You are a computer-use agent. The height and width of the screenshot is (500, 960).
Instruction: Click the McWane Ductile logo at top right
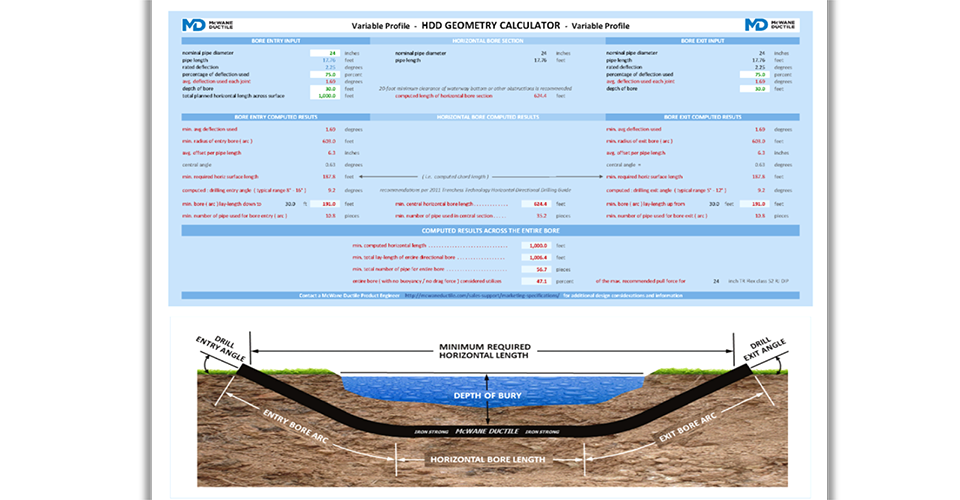pos(768,24)
